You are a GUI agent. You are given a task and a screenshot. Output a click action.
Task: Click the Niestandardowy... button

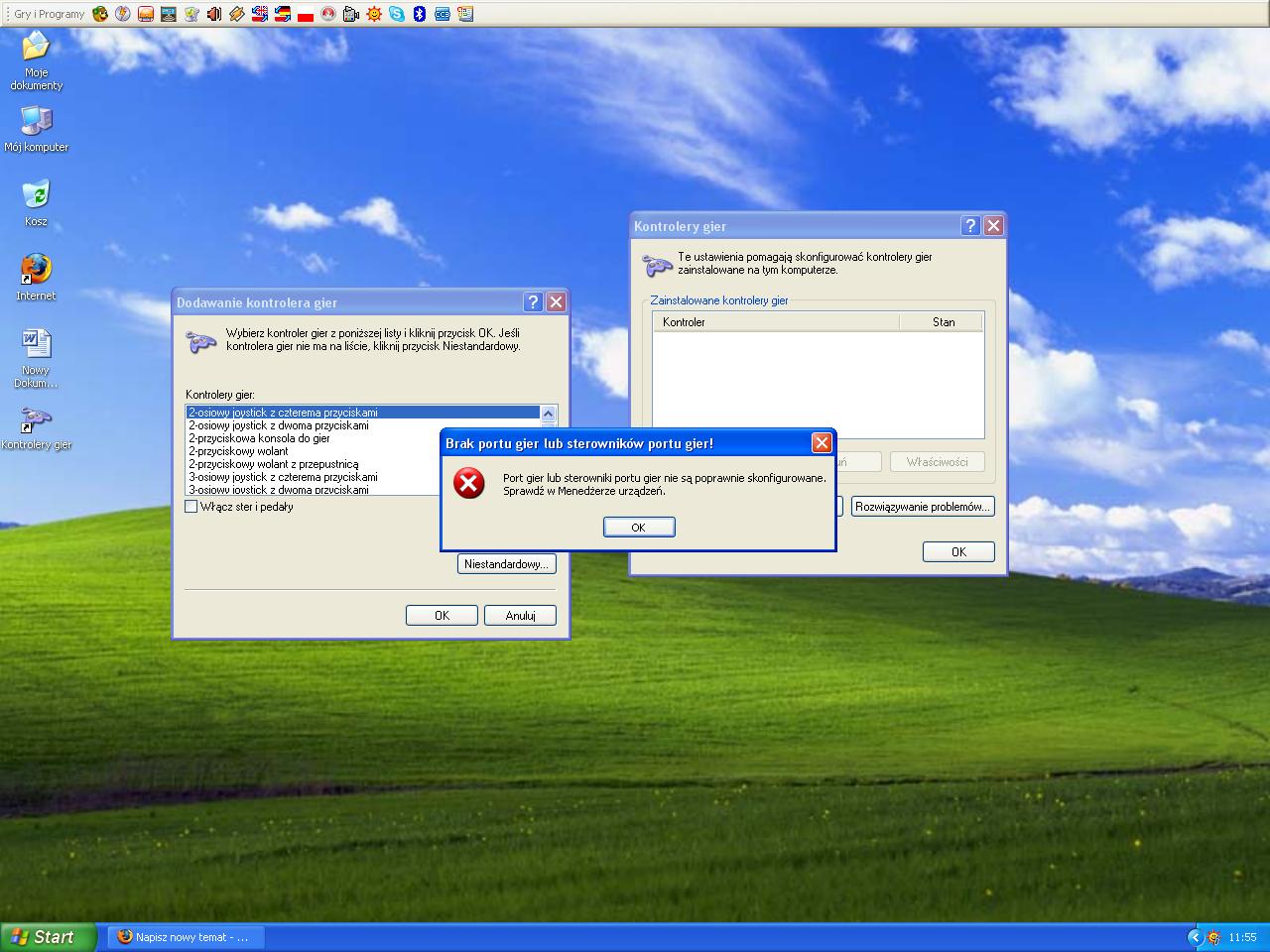[506, 564]
